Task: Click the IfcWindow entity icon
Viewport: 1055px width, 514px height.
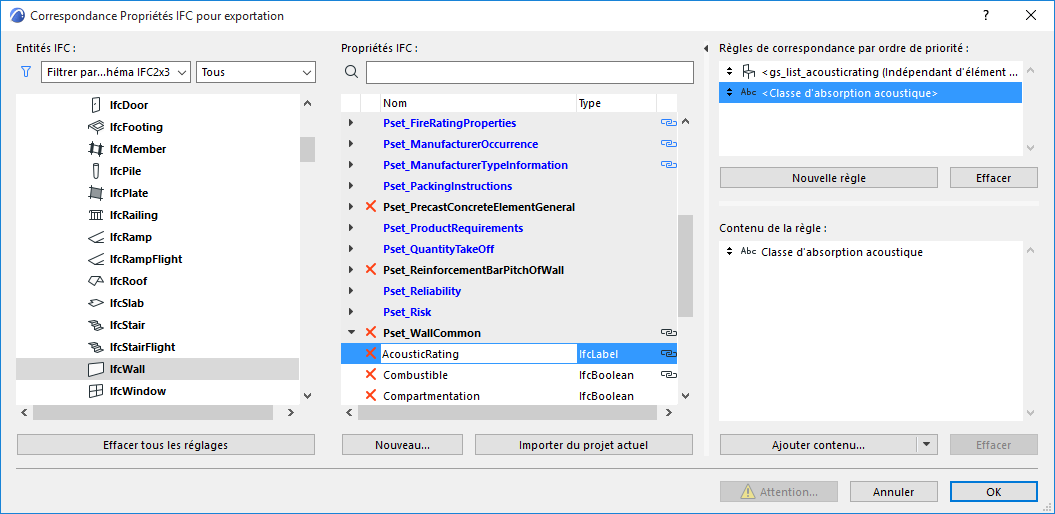Action: click(96, 392)
